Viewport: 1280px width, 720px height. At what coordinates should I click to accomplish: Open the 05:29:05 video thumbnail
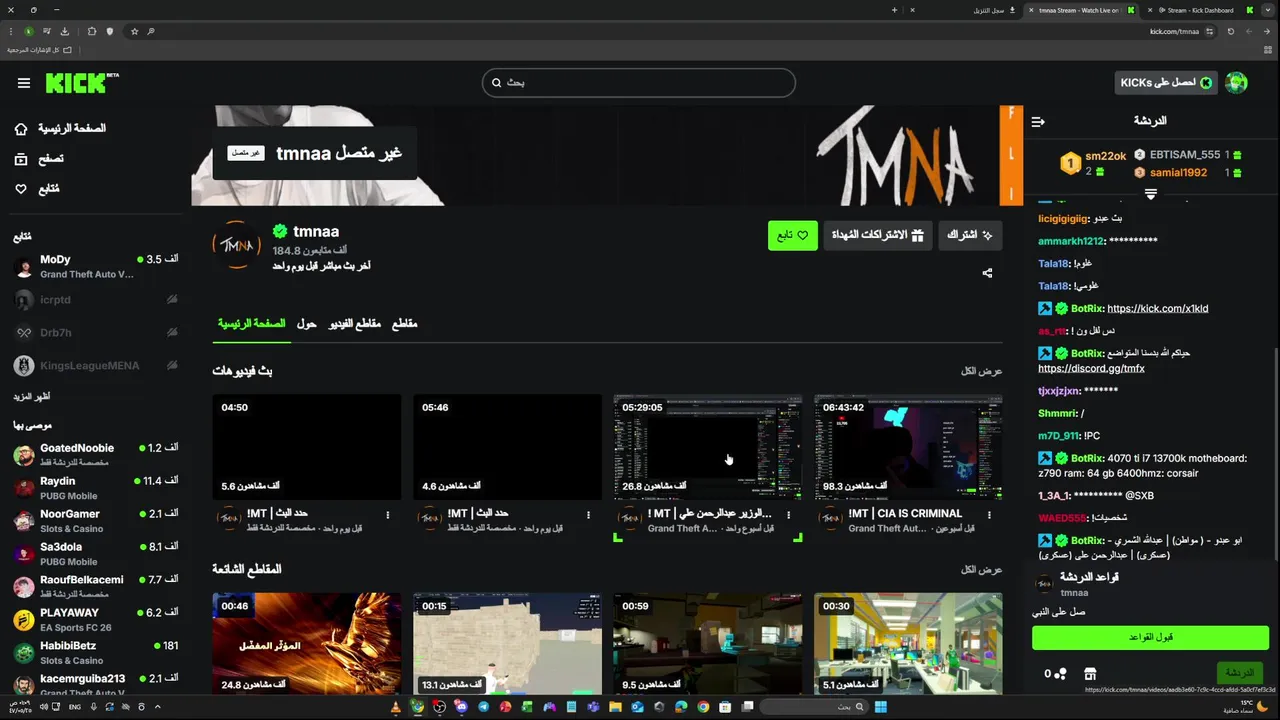[x=708, y=447]
